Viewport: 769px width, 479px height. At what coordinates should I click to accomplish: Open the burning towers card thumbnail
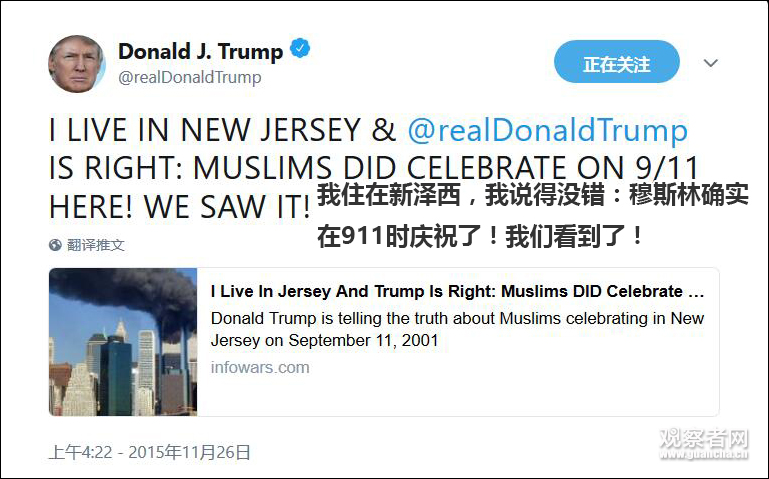123,342
